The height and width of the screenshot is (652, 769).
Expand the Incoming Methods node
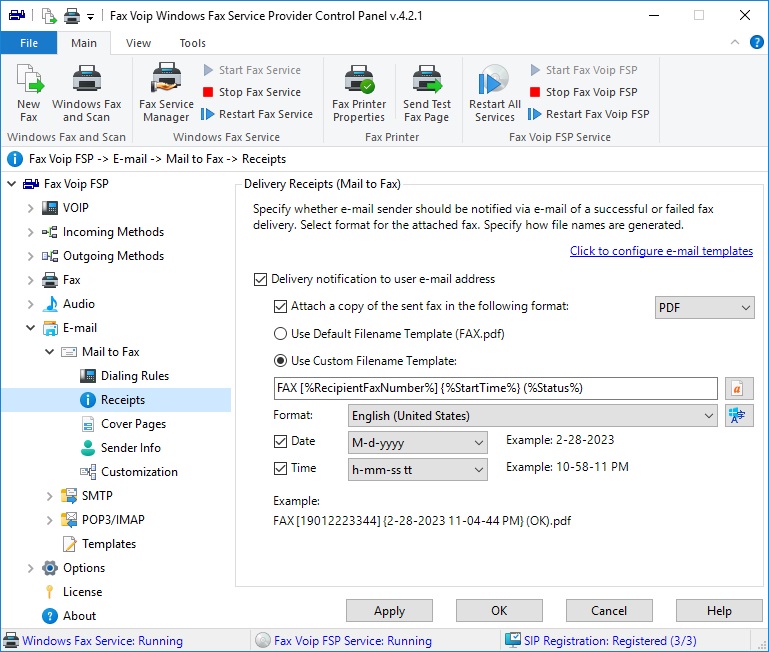30,233
